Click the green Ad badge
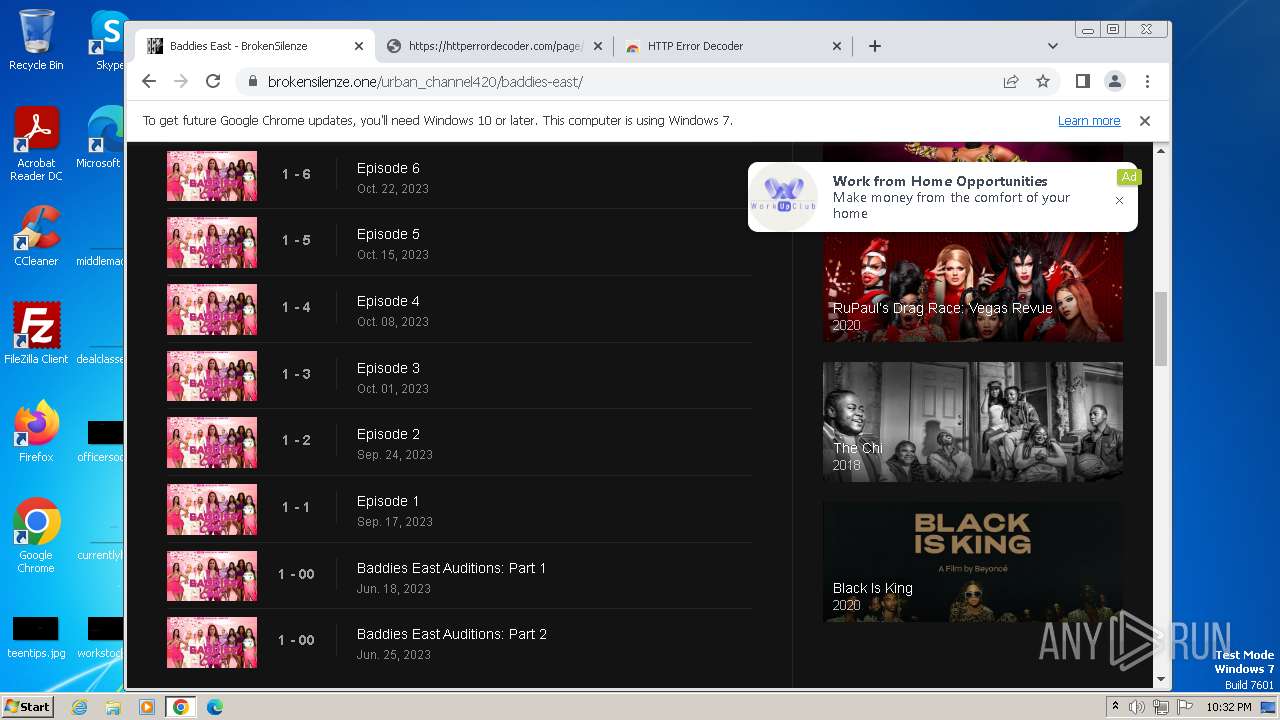1280x720 pixels. tap(1129, 177)
